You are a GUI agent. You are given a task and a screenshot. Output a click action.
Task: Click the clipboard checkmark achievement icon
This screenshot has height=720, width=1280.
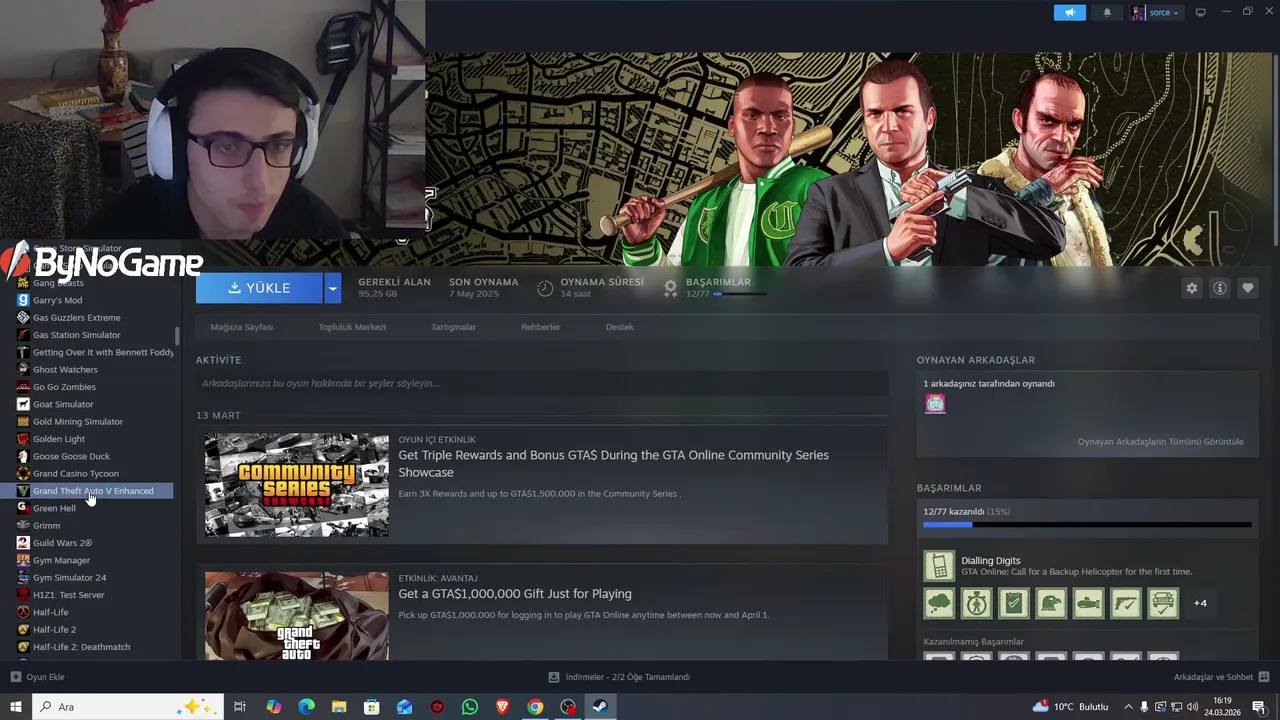click(1013, 603)
